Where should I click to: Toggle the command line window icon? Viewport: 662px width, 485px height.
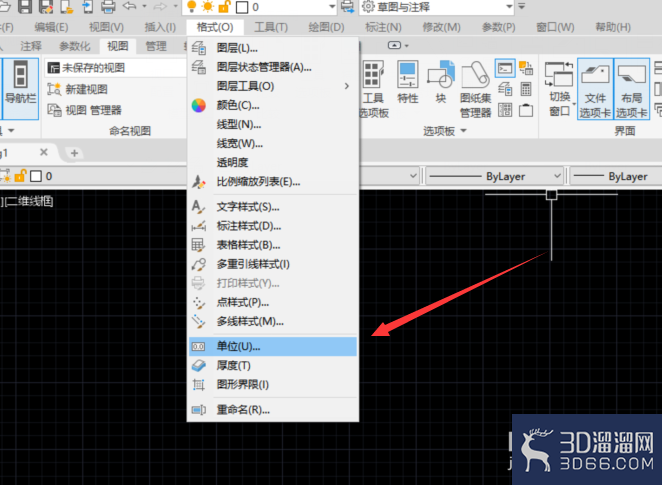point(505,68)
